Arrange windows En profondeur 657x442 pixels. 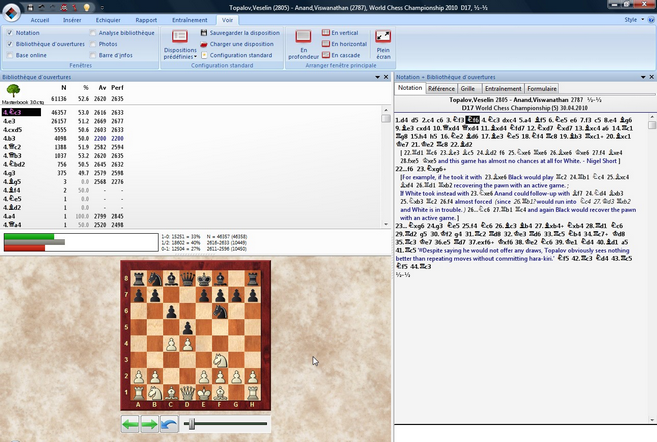[x=303, y=44]
